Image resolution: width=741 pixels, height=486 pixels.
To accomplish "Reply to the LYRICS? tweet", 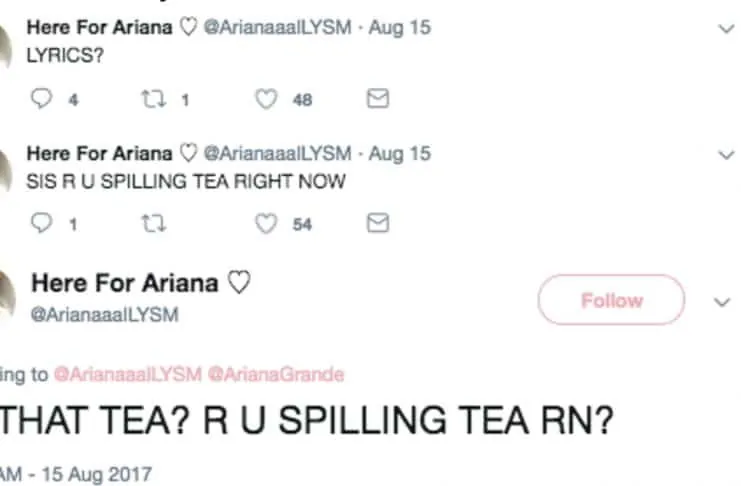I will [x=41, y=99].
